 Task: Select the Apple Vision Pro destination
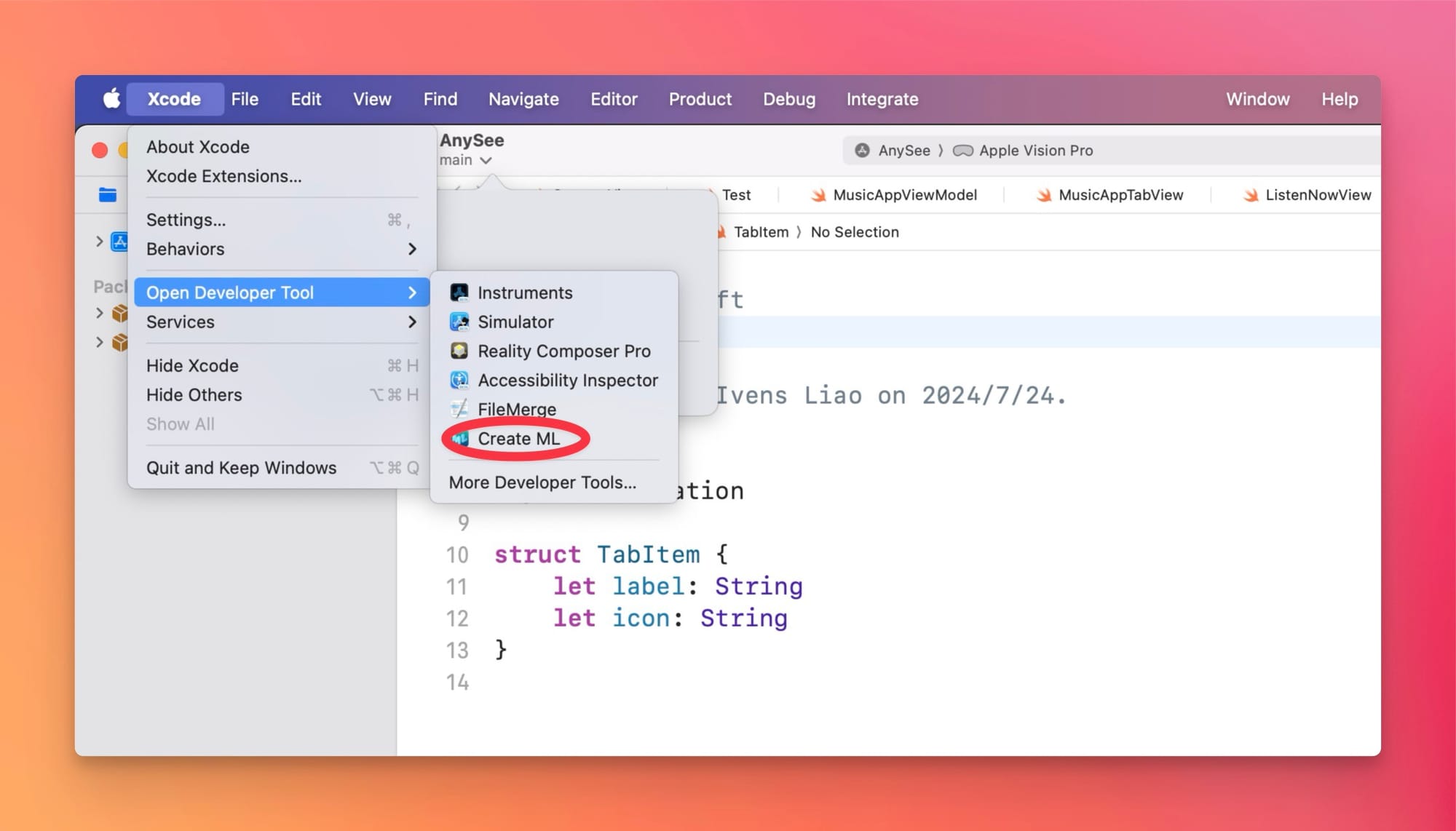click(1035, 151)
